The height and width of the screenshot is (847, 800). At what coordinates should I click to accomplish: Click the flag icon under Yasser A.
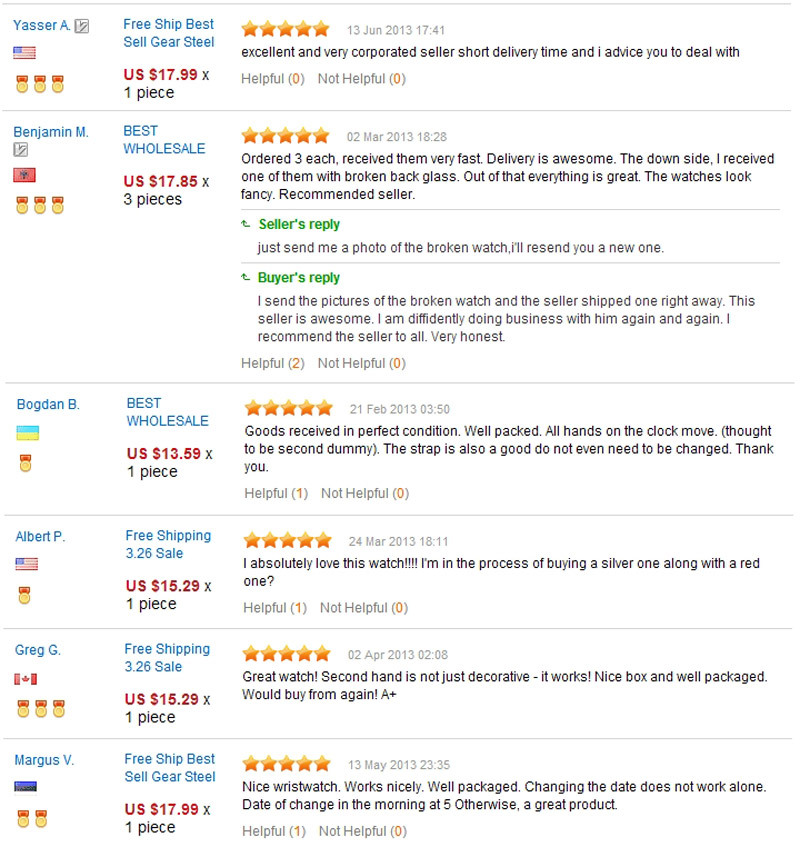[x=25, y=53]
